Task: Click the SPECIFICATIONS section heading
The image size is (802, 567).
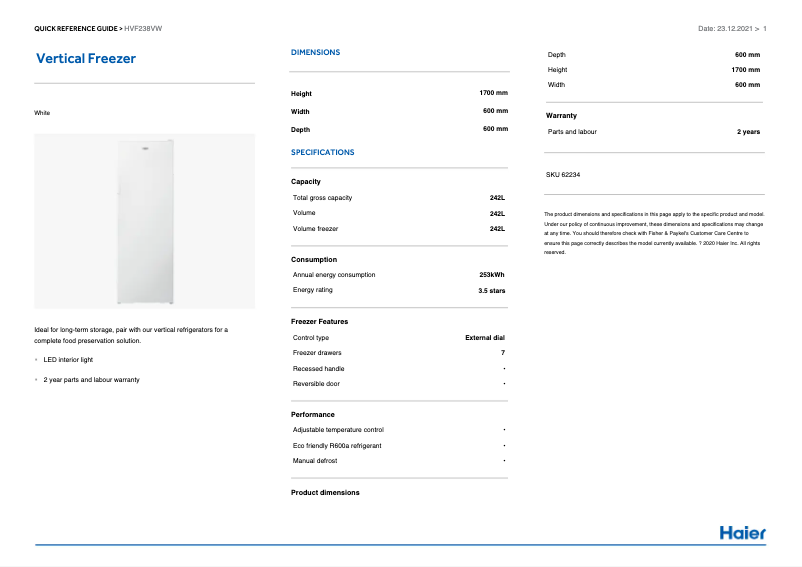Action: point(322,152)
